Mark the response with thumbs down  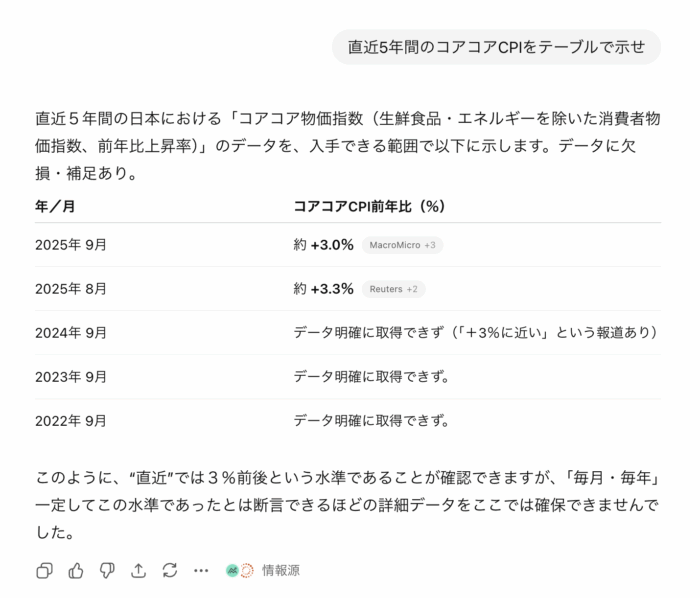pyautogui.click(x=107, y=570)
